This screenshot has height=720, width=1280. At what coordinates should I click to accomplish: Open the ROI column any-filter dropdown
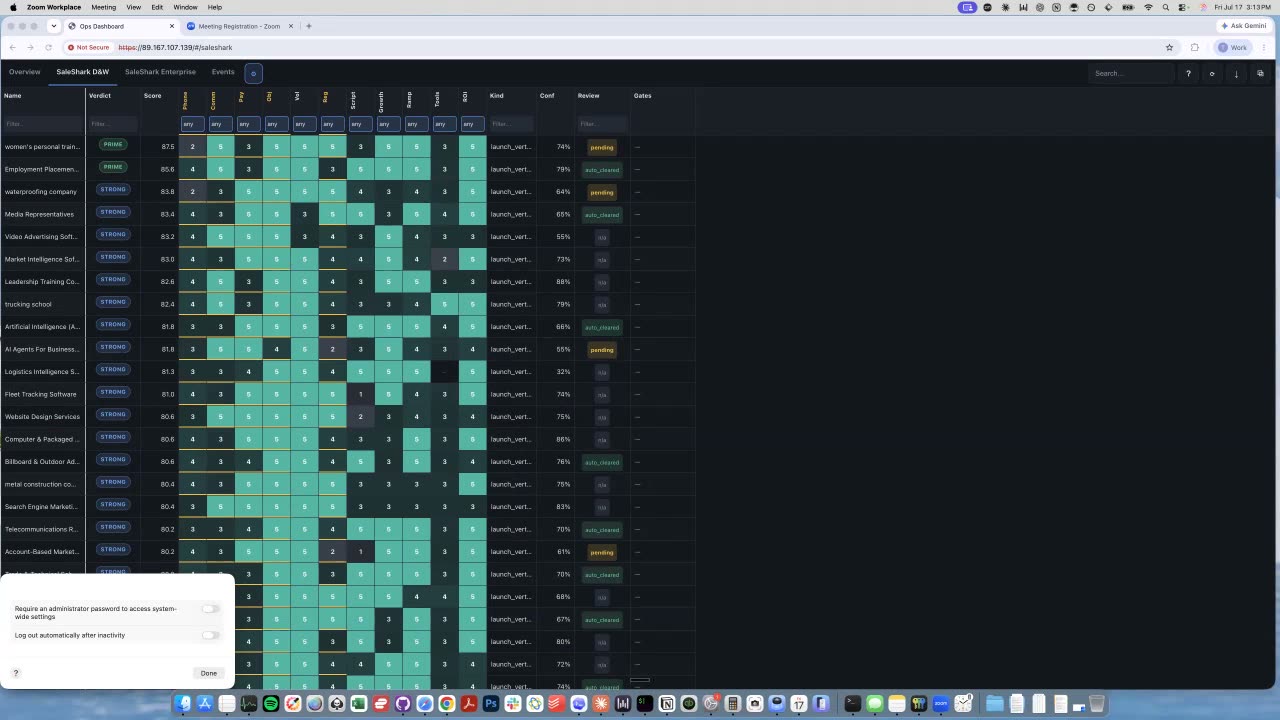[x=473, y=124]
